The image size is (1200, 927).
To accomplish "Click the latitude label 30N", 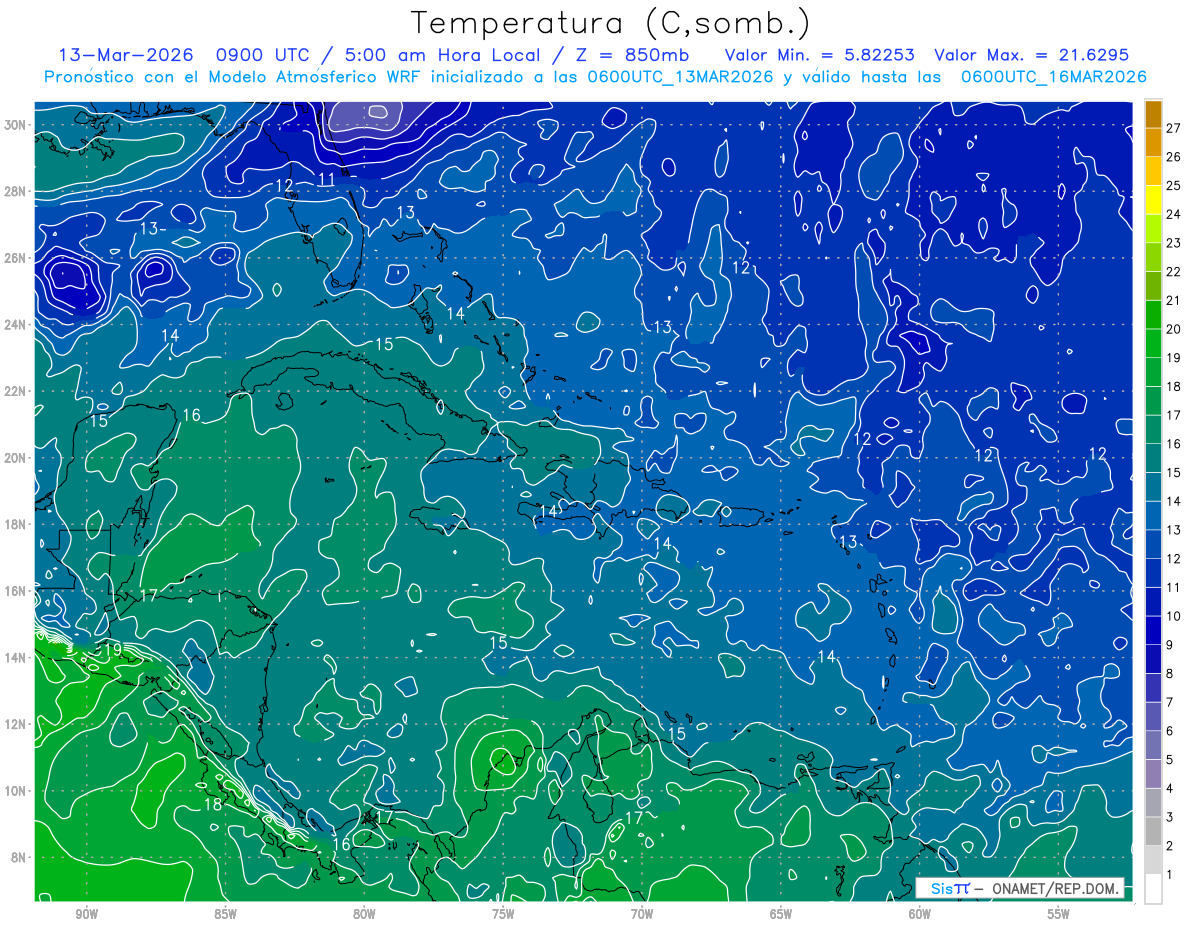I will coord(15,125).
